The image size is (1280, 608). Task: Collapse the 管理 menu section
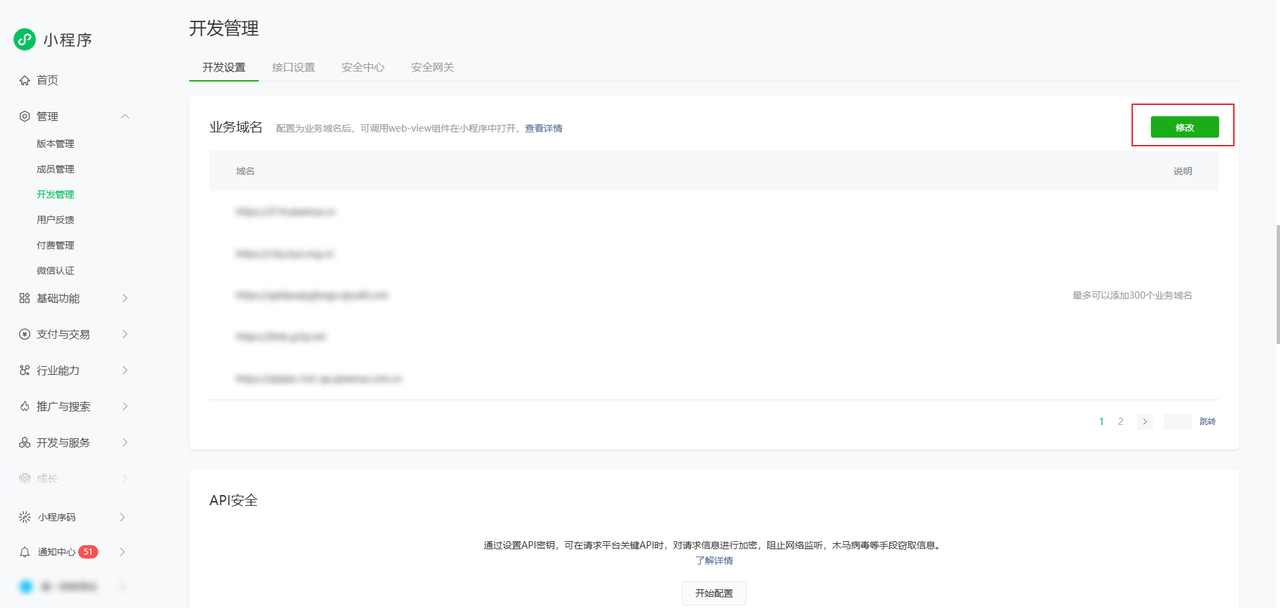click(x=125, y=116)
